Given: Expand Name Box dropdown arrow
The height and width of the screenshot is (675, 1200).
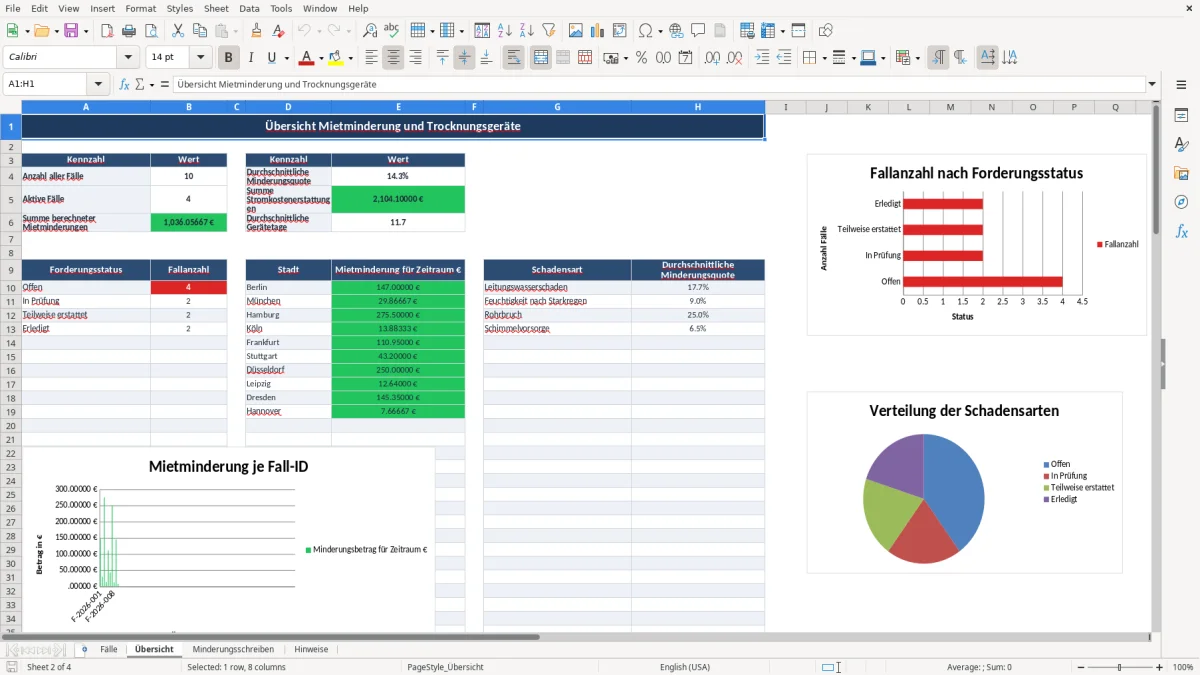Looking at the screenshot, I should (x=99, y=84).
